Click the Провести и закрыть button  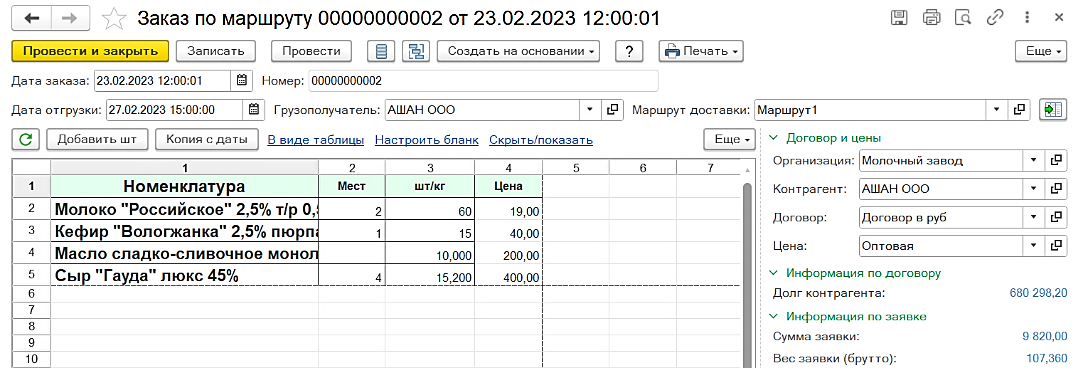tap(90, 51)
